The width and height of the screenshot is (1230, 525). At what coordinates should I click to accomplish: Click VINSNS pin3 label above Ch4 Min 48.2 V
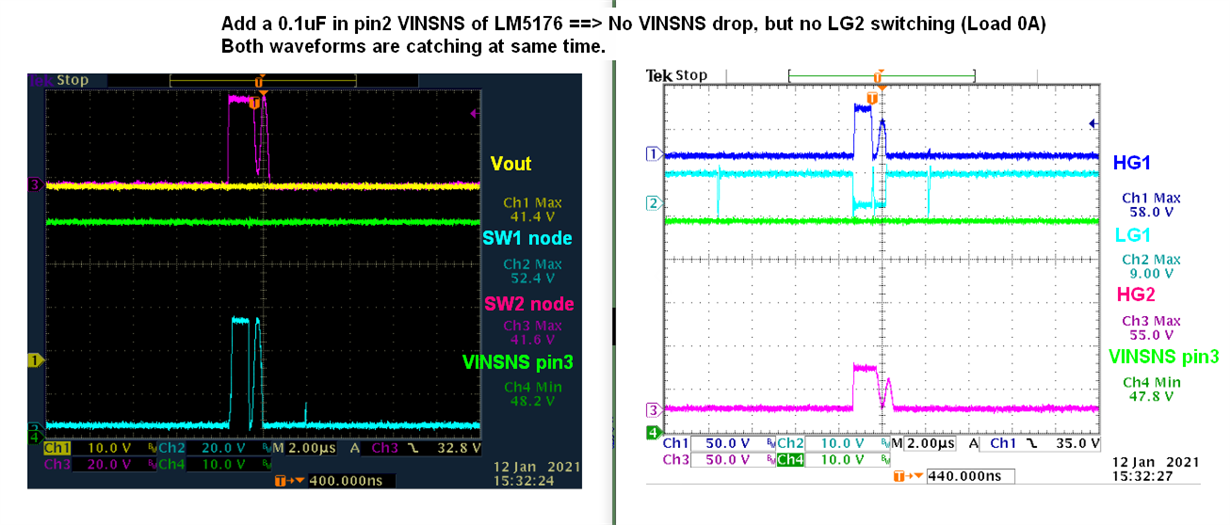(516, 362)
